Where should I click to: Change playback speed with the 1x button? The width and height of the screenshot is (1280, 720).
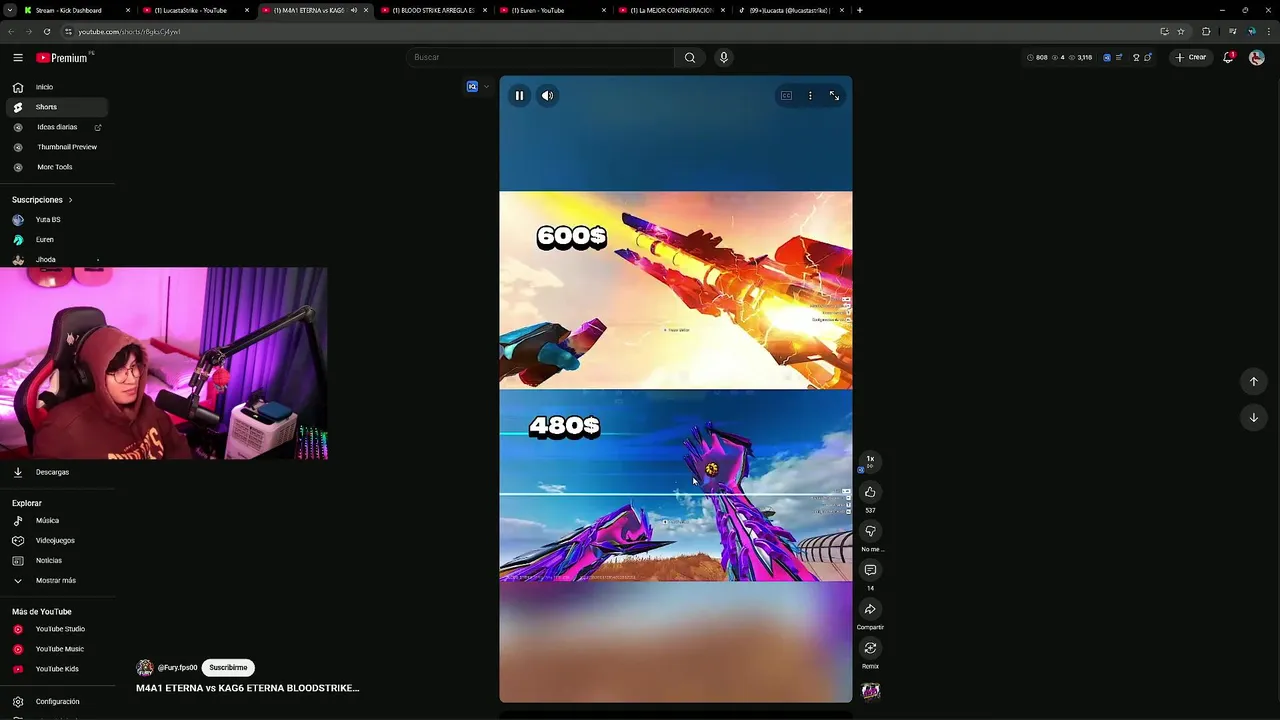pos(870,461)
